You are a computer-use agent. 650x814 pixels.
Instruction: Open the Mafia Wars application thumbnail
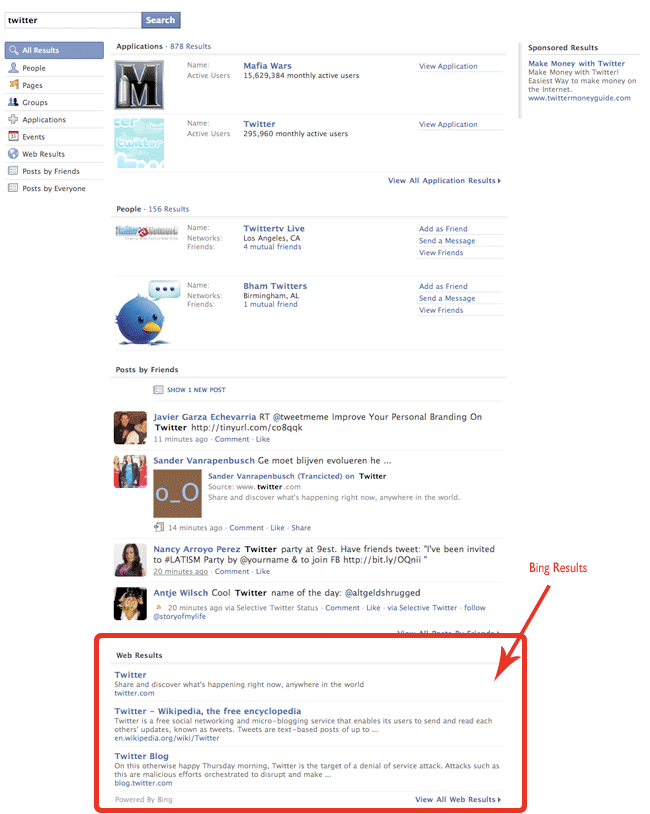(x=139, y=85)
